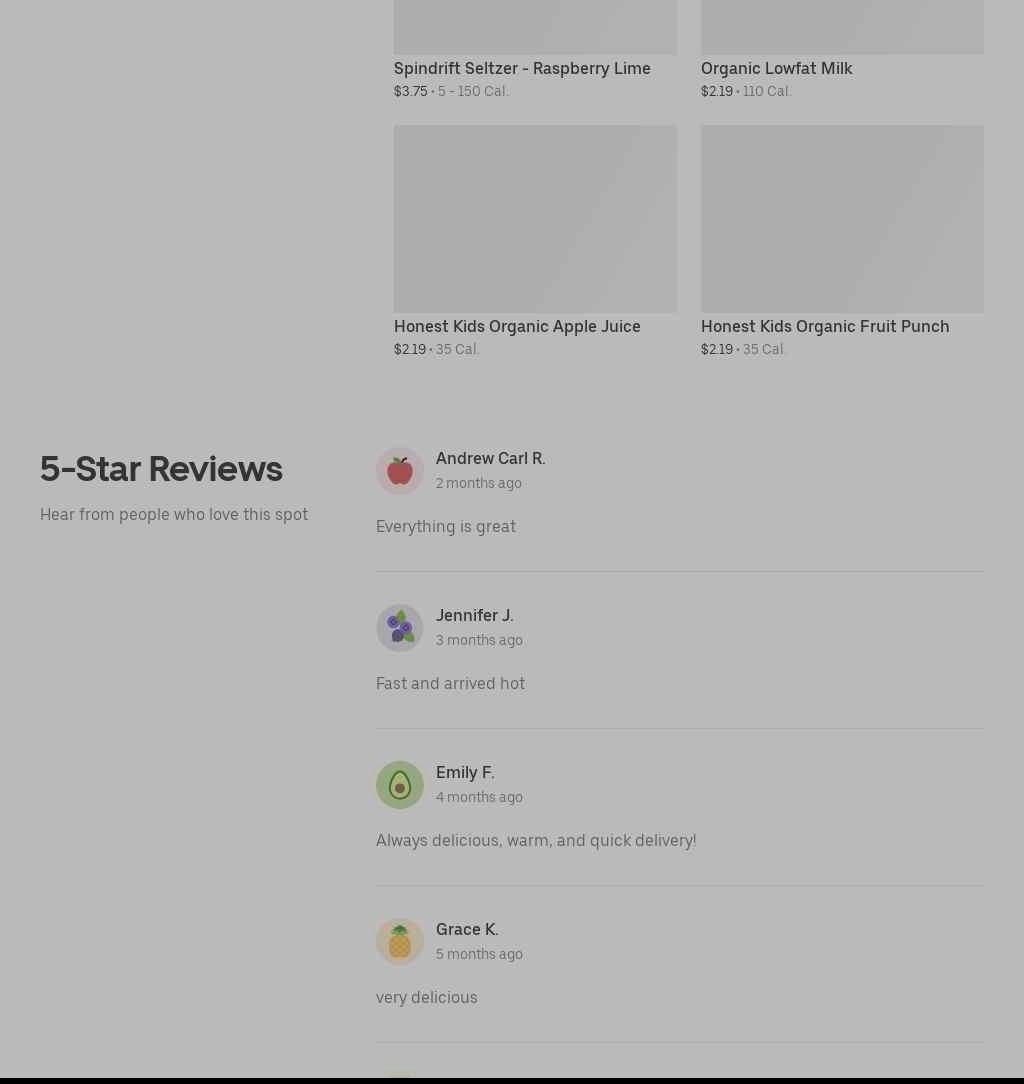Click the Organic Lowfat Milk product image
This screenshot has height=1084, width=1024.
click(x=842, y=27)
